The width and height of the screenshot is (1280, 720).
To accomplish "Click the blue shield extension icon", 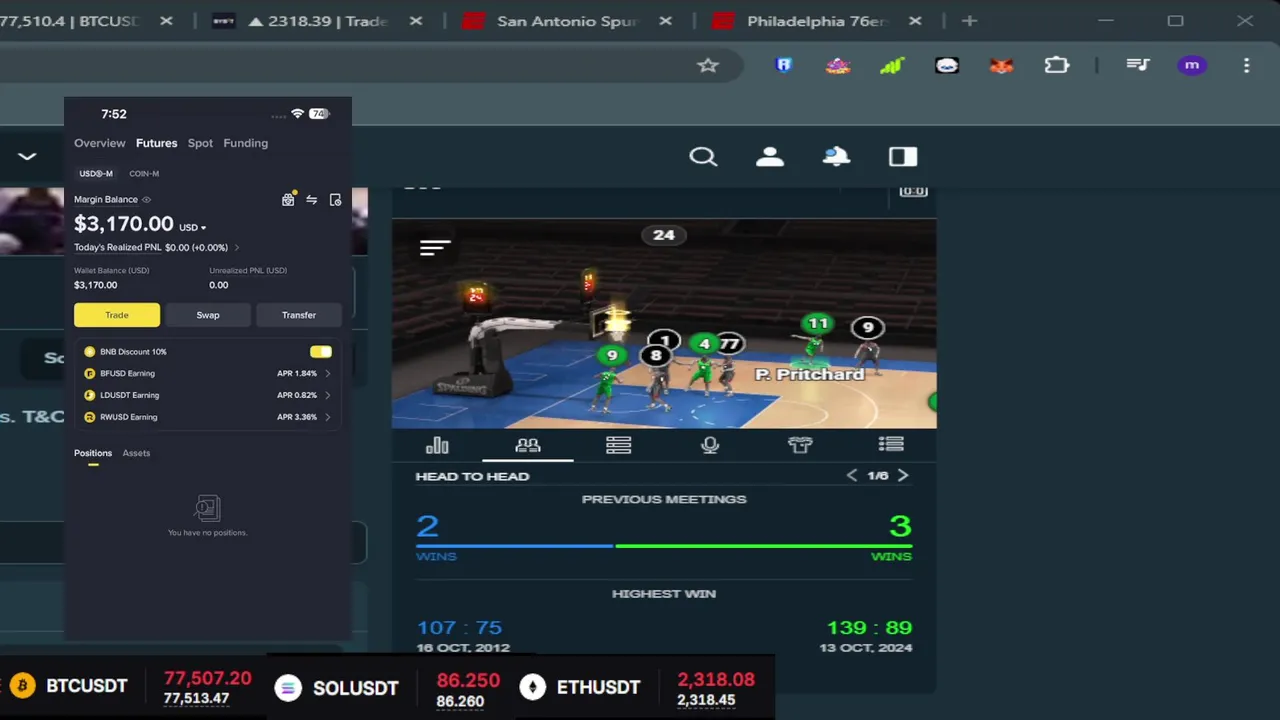I will pyautogui.click(x=784, y=66).
